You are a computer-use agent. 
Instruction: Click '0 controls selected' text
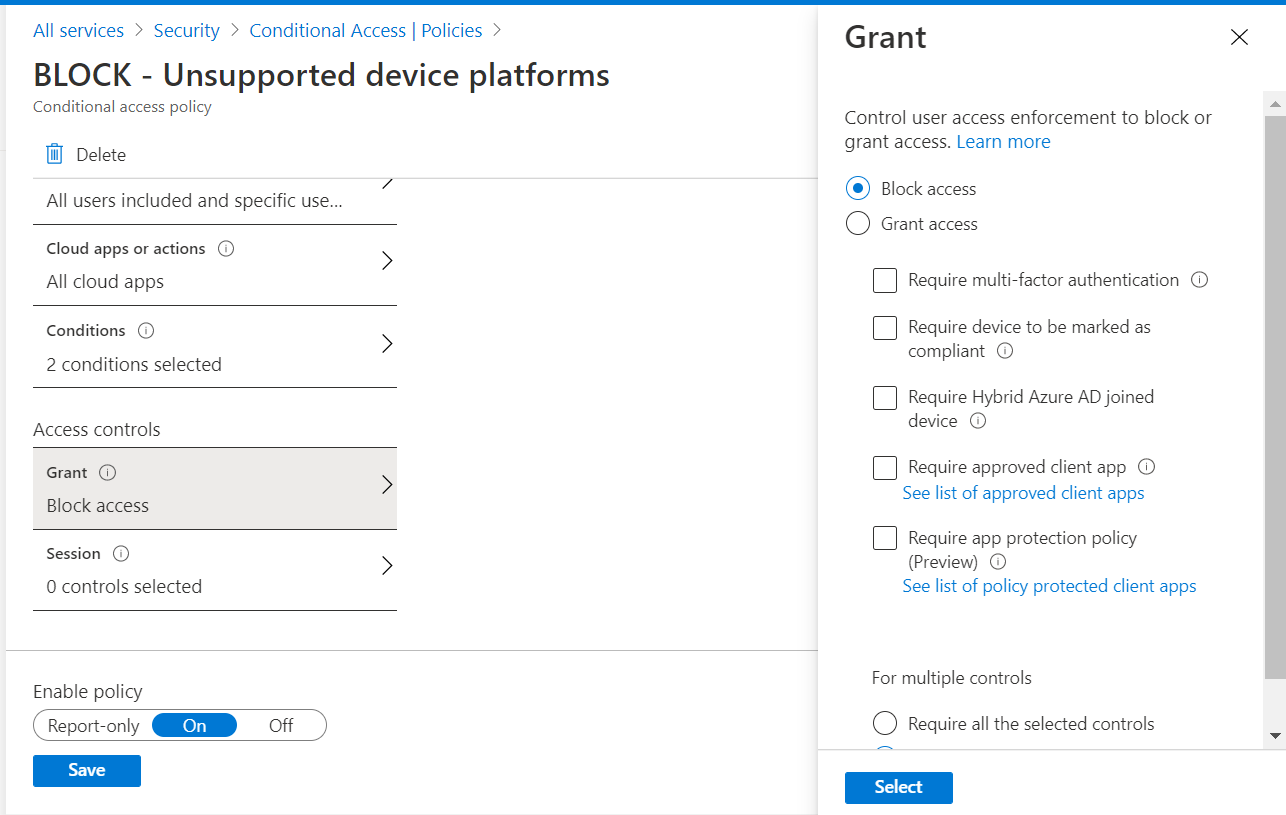click(124, 587)
